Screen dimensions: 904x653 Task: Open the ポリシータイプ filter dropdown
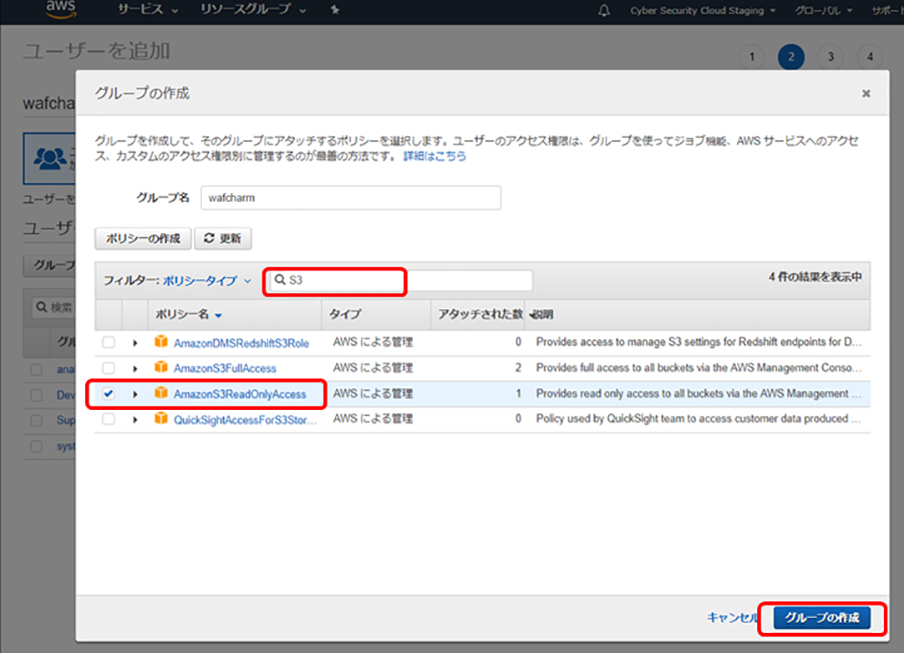(207, 281)
